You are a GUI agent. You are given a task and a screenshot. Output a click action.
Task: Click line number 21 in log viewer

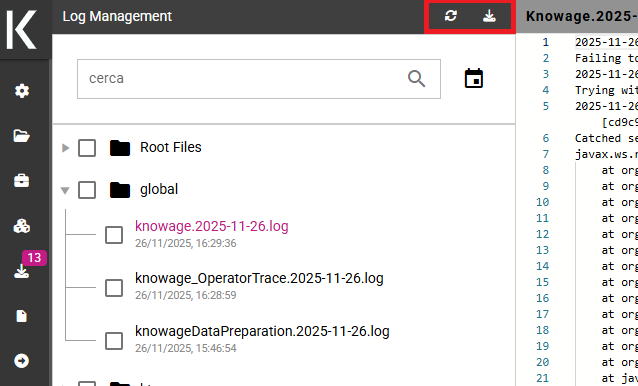pyautogui.click(x=542, y=378)
